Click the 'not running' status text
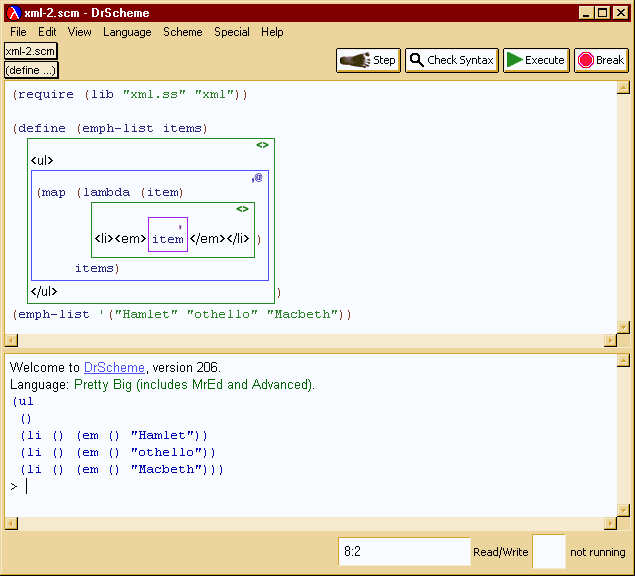 coord(597,552)
